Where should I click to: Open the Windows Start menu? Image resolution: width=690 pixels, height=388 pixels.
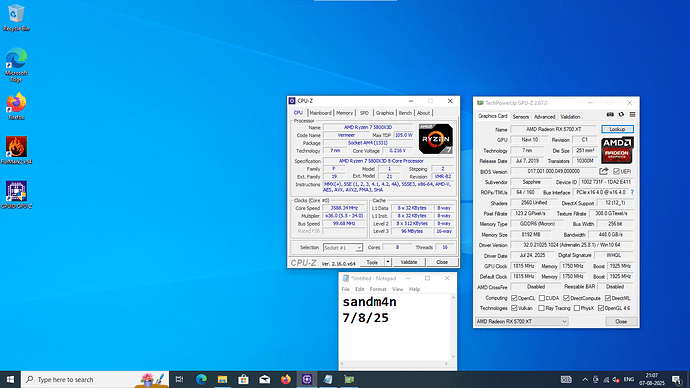(10, 379)
